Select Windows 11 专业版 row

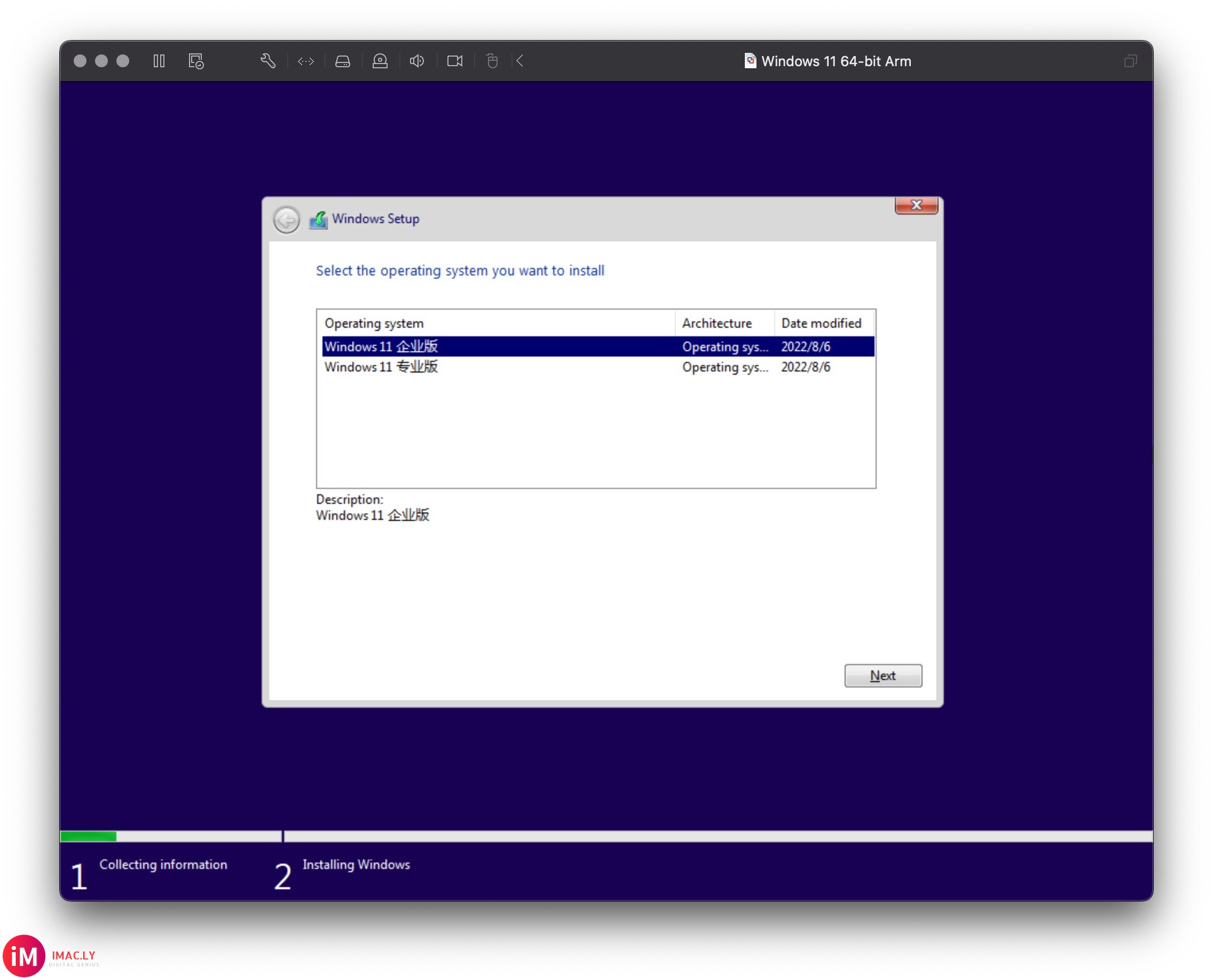coord(598,367)
